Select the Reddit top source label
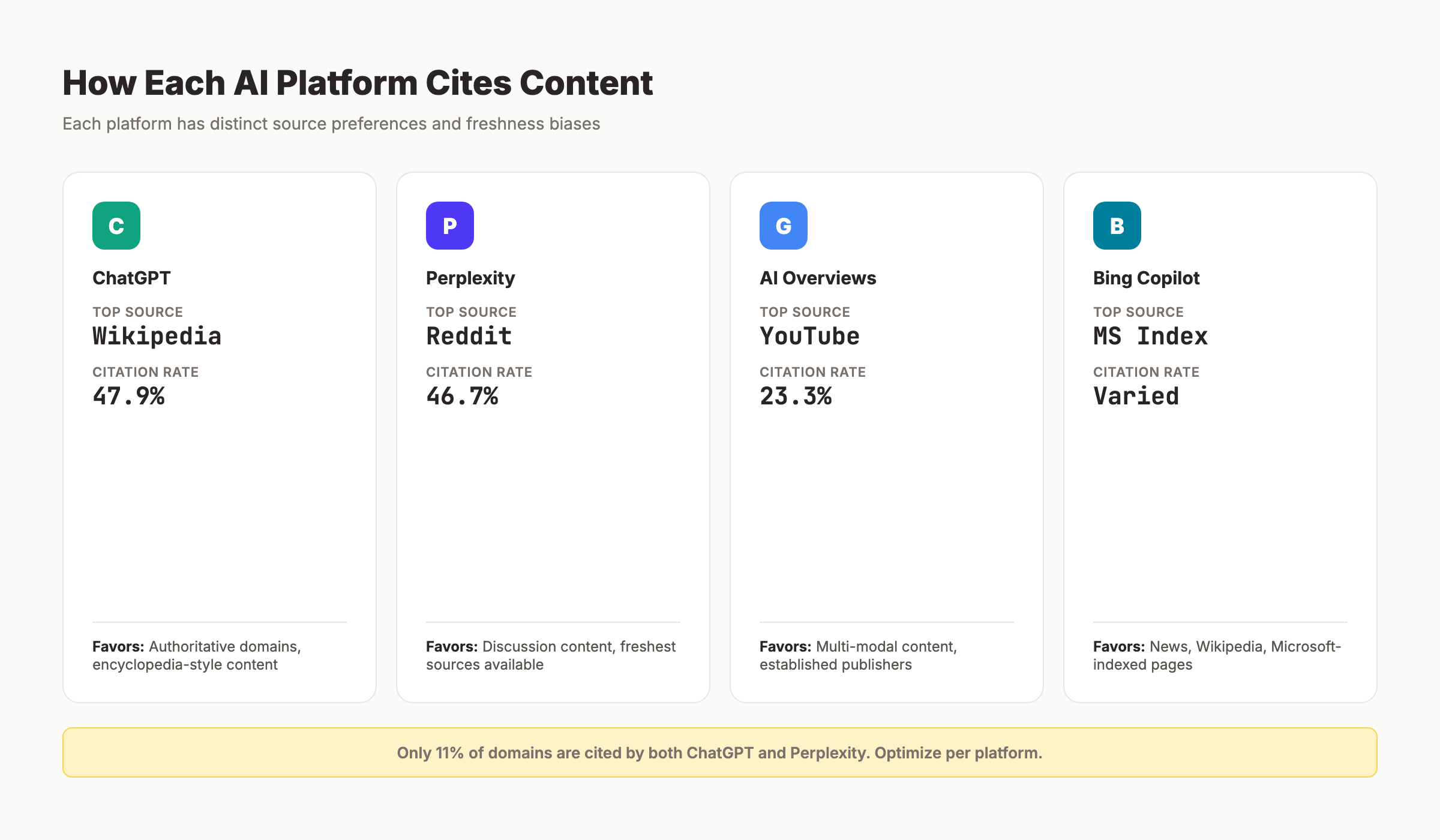This screenshot has width=1440, height=840. point(469,336)
